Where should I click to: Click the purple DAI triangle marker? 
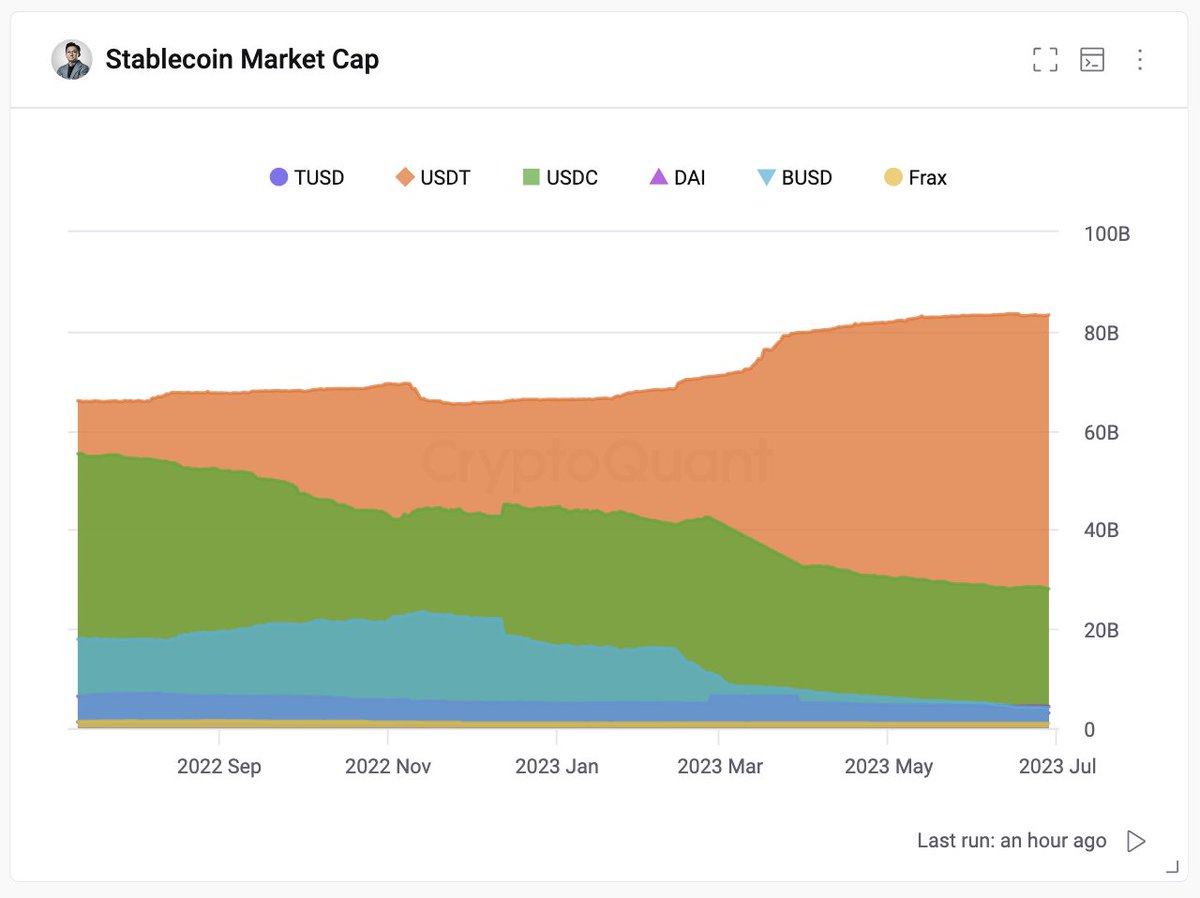pos(658,178)
